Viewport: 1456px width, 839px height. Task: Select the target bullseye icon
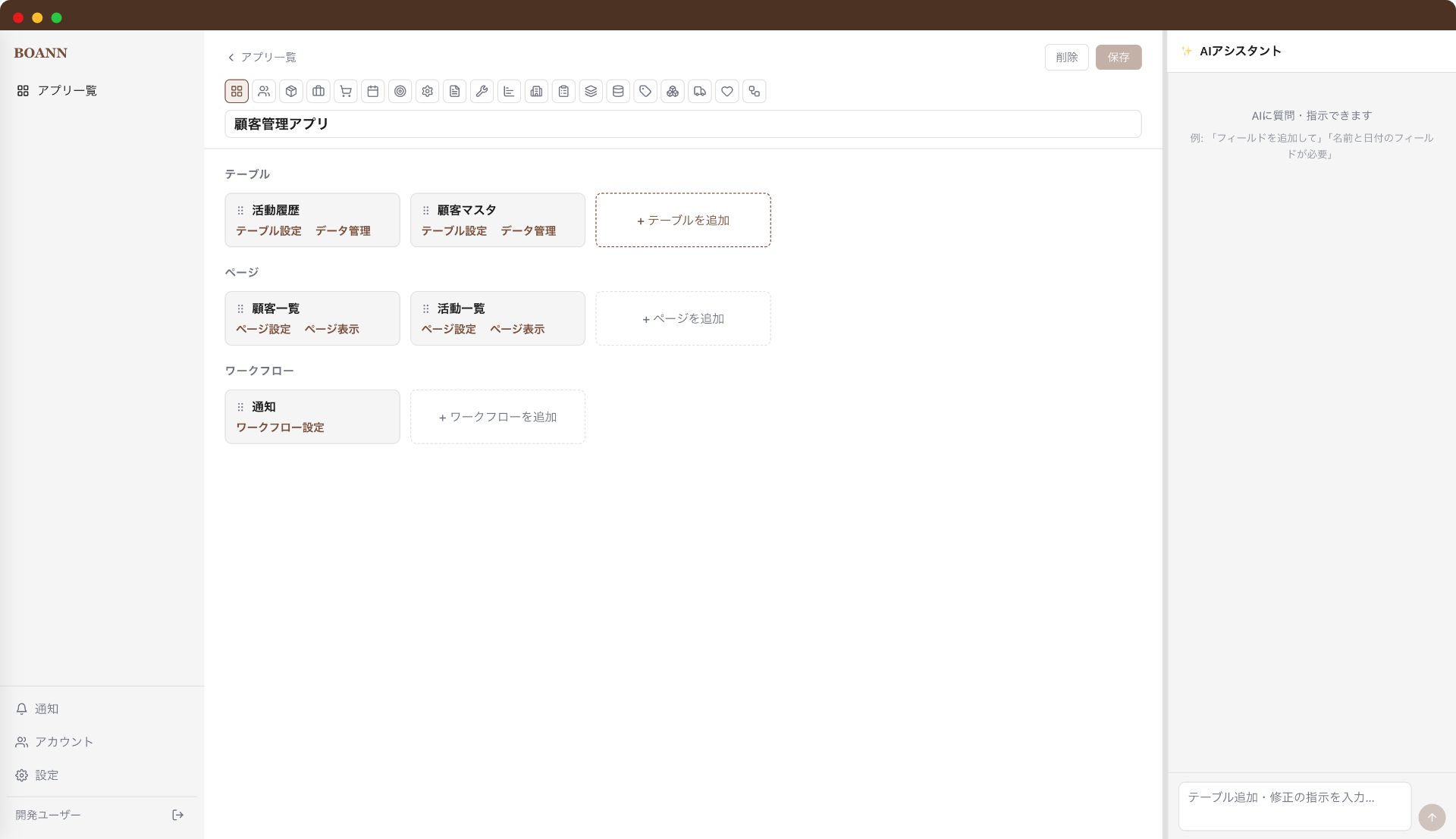pos(400,91)
